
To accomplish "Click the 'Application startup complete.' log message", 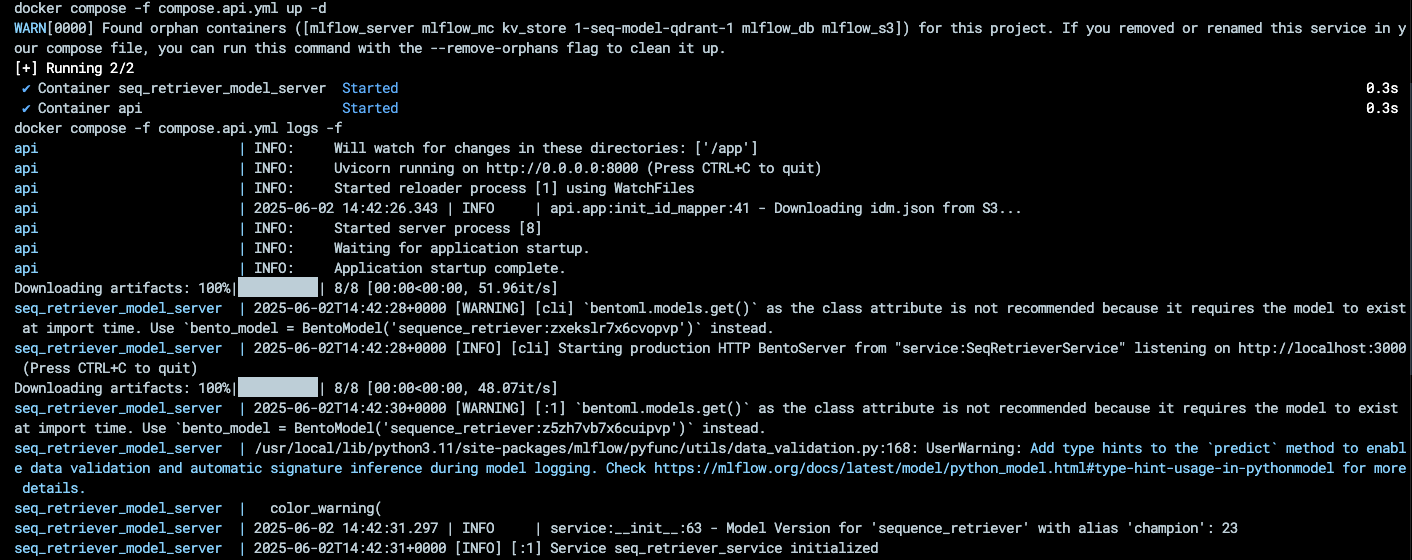I will click(450, 268).
